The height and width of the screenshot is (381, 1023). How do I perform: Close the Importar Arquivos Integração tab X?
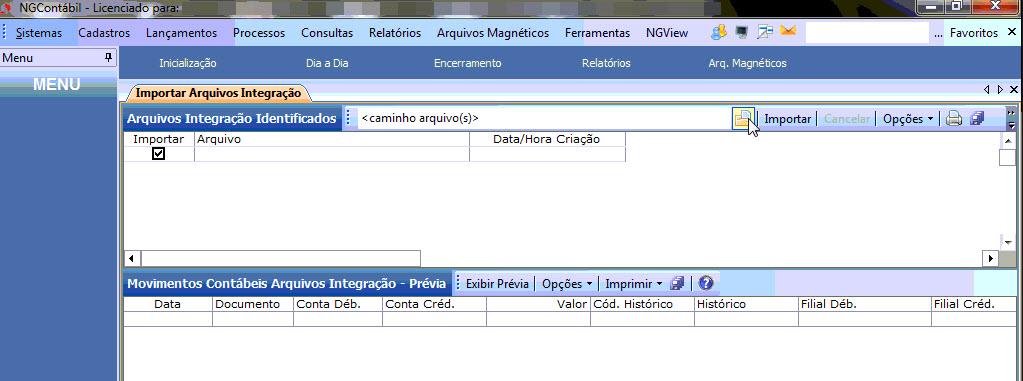1014,89
